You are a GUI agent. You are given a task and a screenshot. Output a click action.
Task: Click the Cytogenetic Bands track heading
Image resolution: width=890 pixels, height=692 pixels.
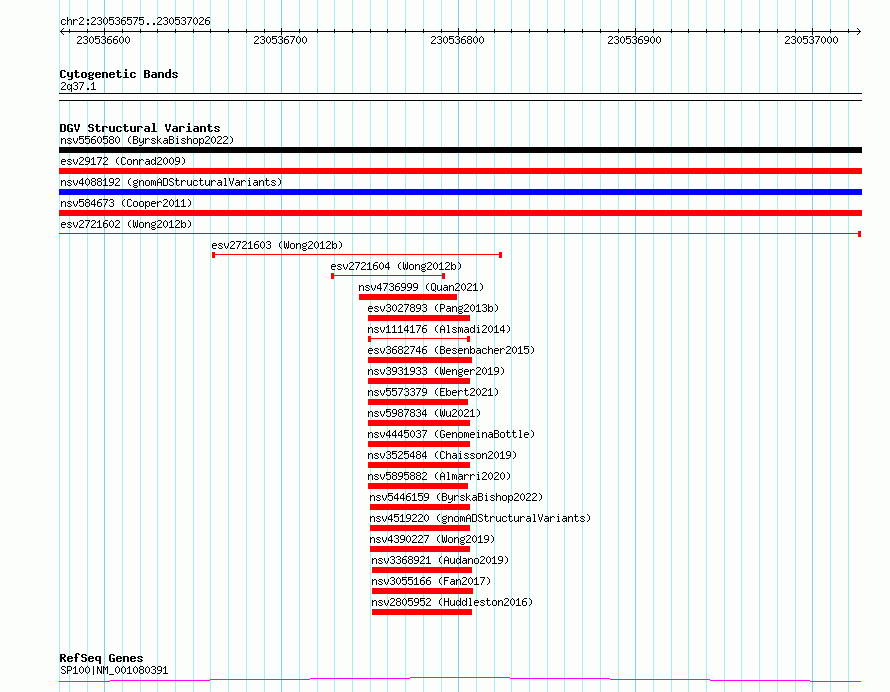pos(119,74)
